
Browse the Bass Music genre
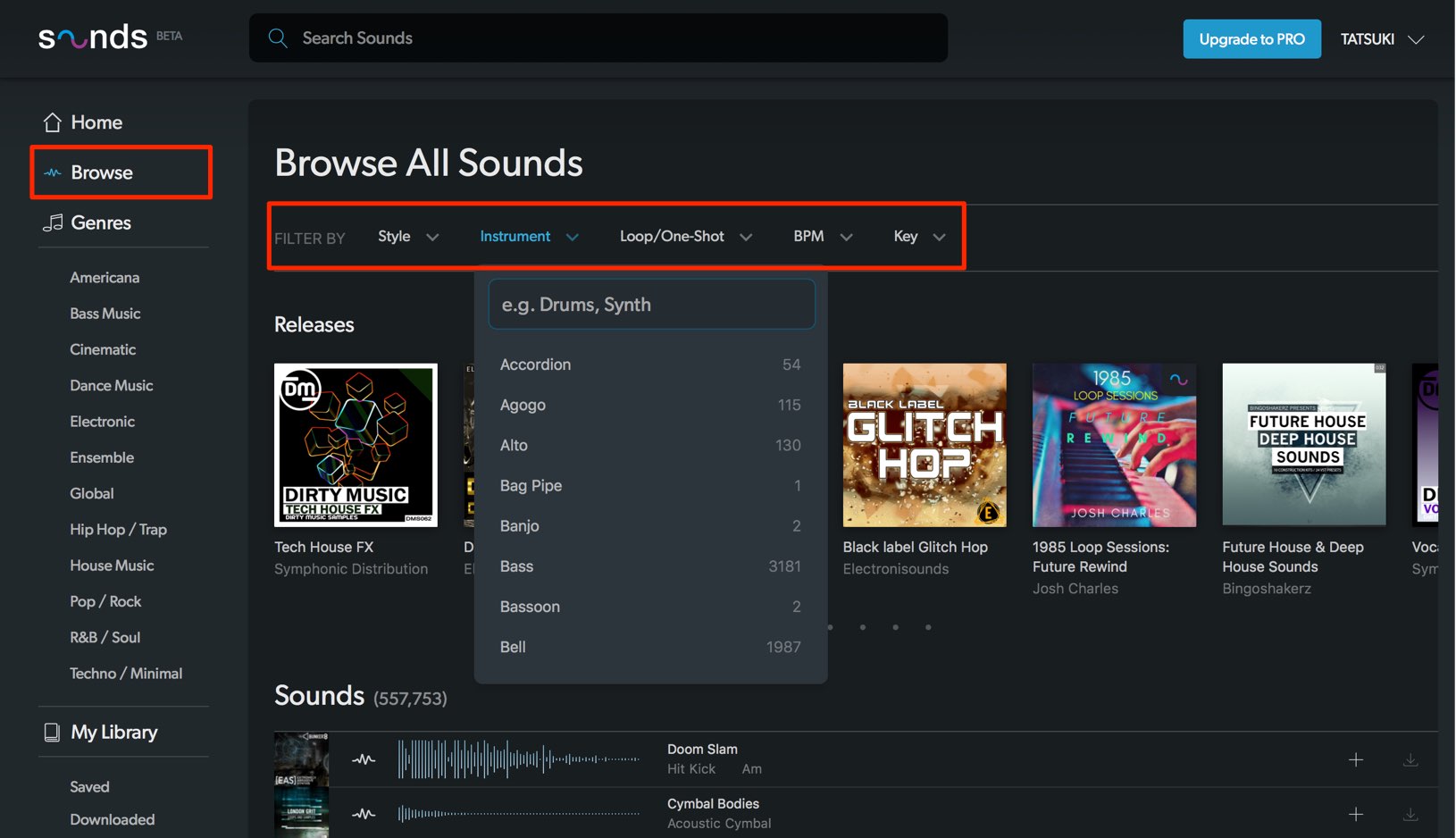[105, 314]
